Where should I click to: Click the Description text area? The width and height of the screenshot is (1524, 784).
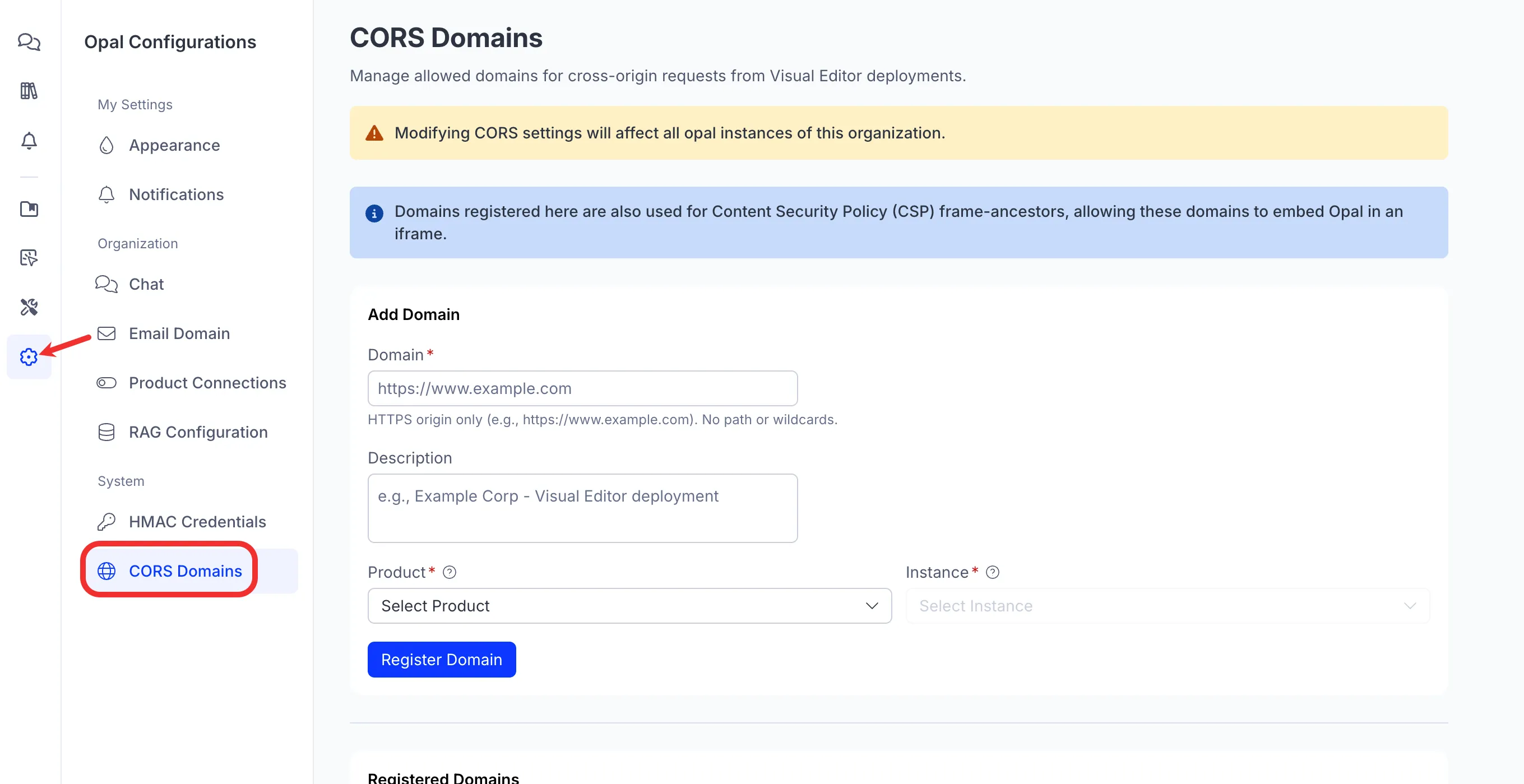(583, 508)
